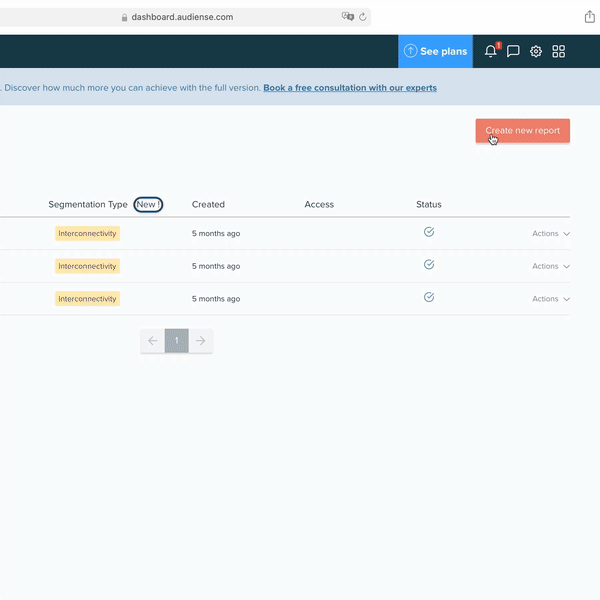The width and height of the screenshot is (600, 600).
Task: Click third row '5 months ago' text
Action: pos(216,299)
